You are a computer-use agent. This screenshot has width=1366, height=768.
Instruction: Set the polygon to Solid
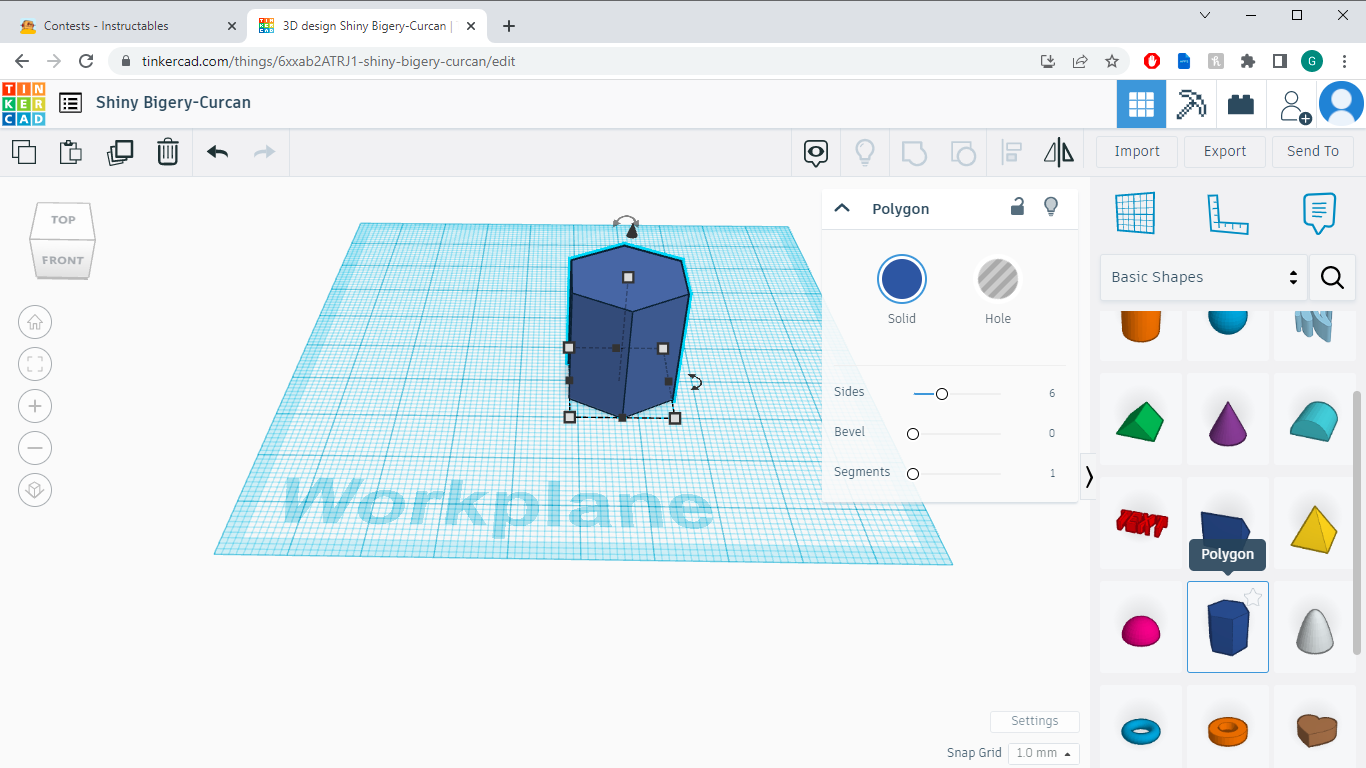tap(902, 280)
